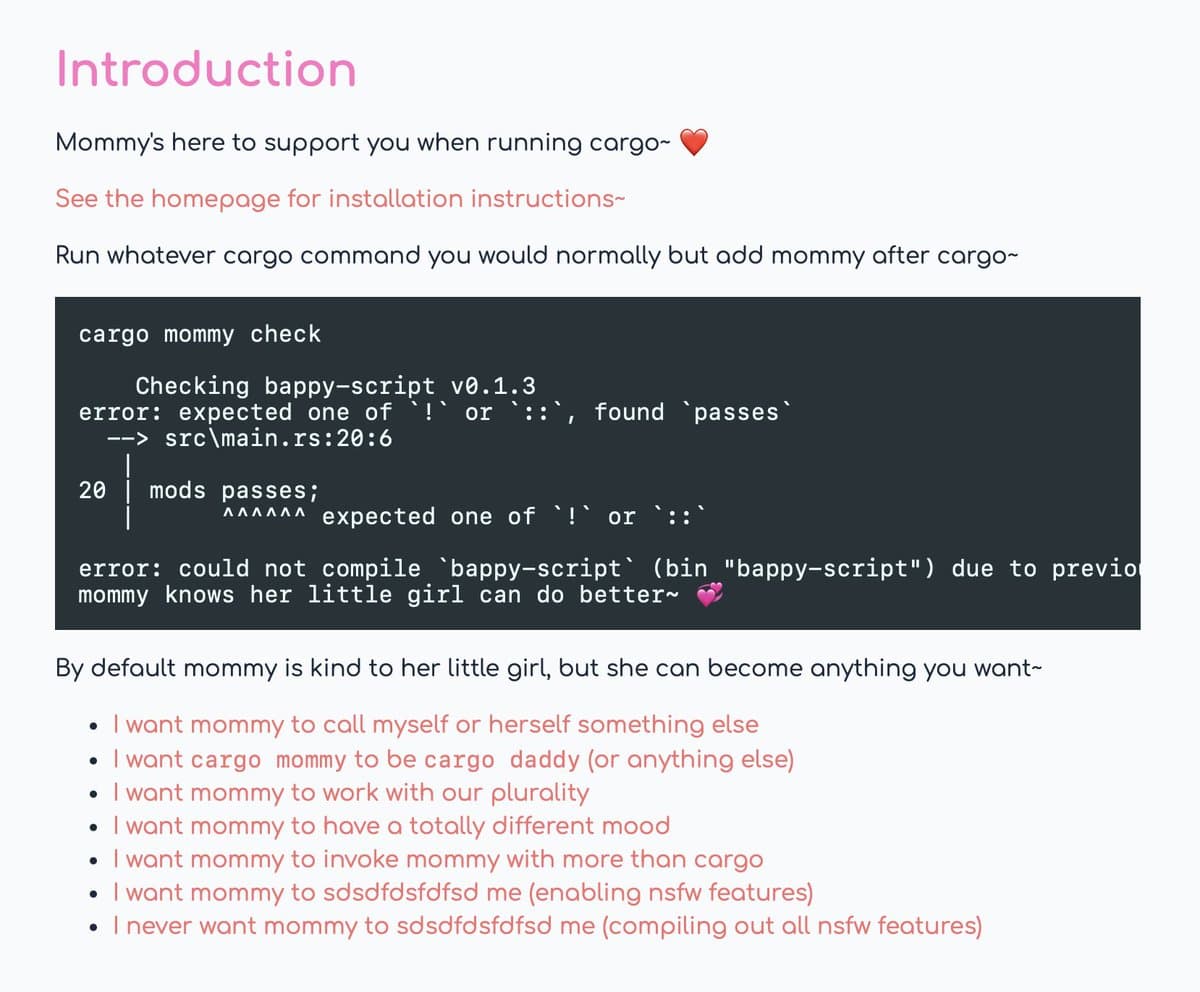Open the compiling out nsfw features link
The height and width of the screenshot is (992, 1200).
point(547,926)
